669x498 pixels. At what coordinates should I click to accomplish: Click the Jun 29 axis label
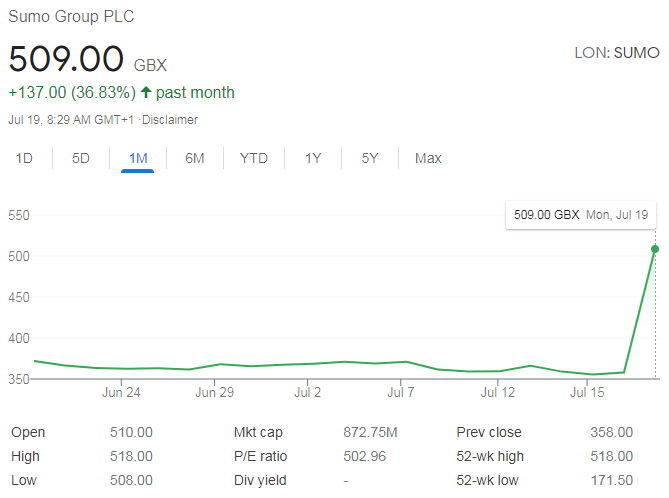tap(214, 392)
